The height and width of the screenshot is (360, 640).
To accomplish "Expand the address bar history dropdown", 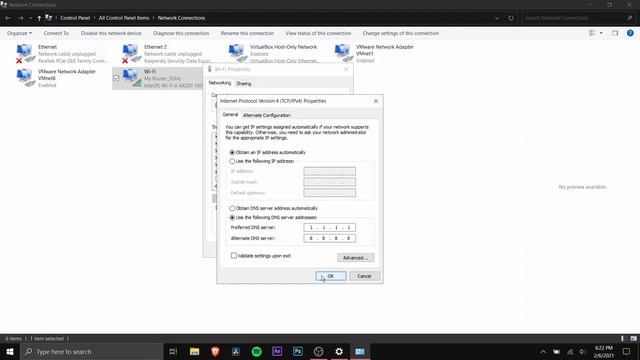I will [497, 18].
